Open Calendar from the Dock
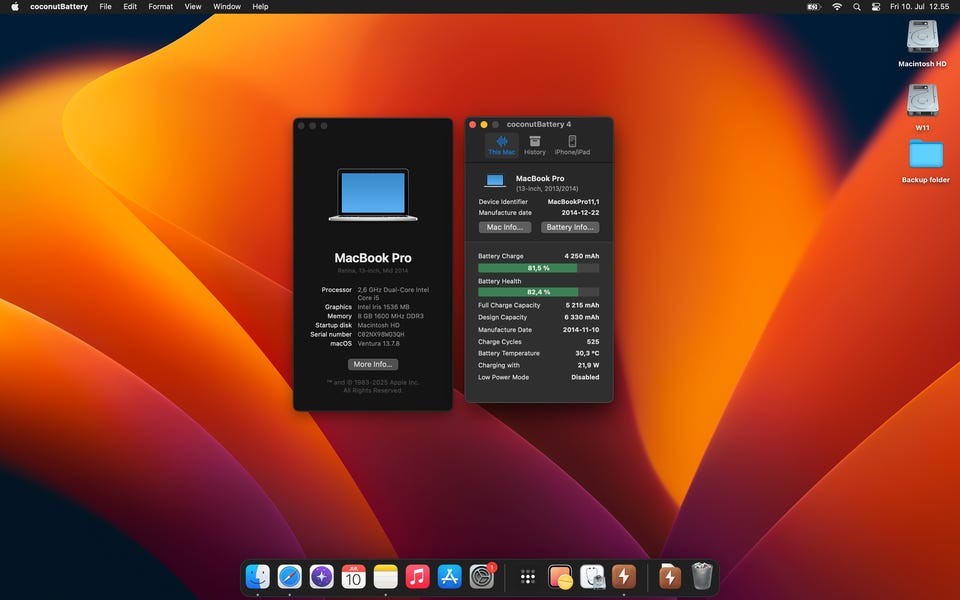This screenshot has width=960, height=600. [x=353, y=577]
